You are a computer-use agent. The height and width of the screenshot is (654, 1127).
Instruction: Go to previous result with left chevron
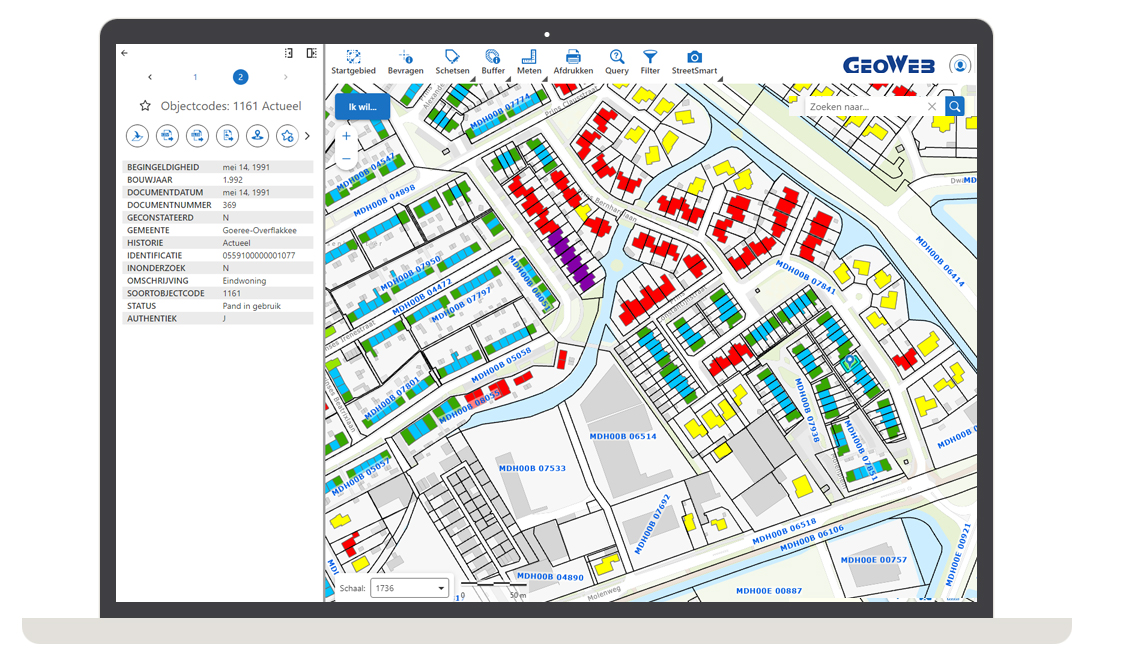[150, 77]
